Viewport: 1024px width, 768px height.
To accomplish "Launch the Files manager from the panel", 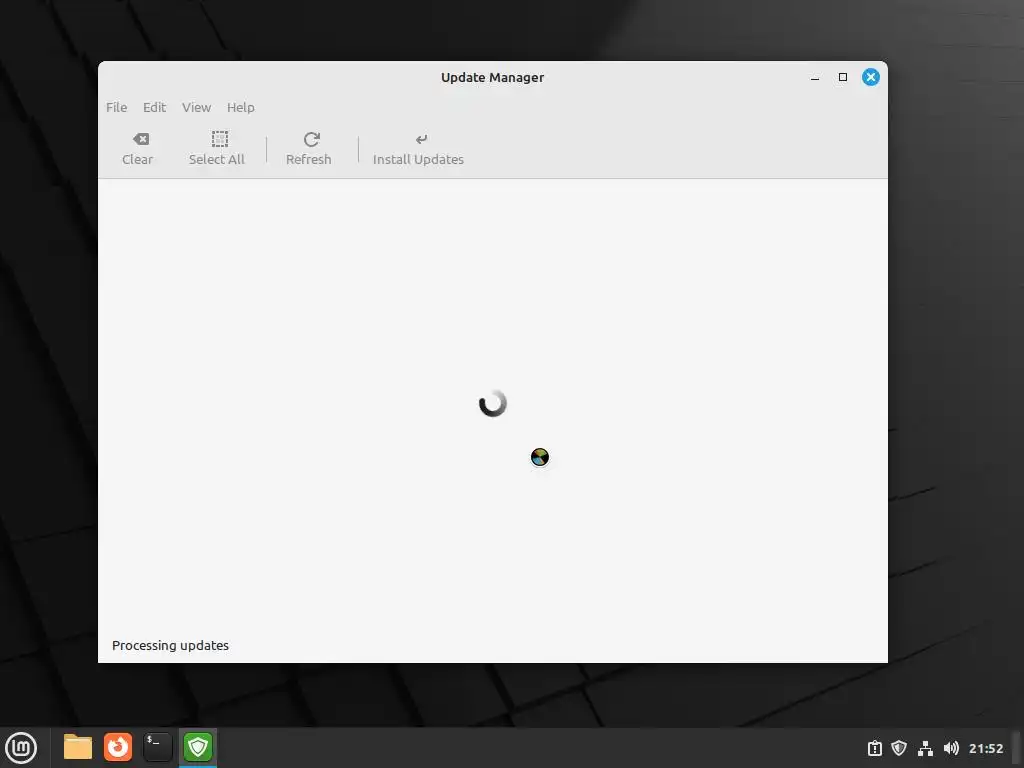I will [x=78, y=747].
